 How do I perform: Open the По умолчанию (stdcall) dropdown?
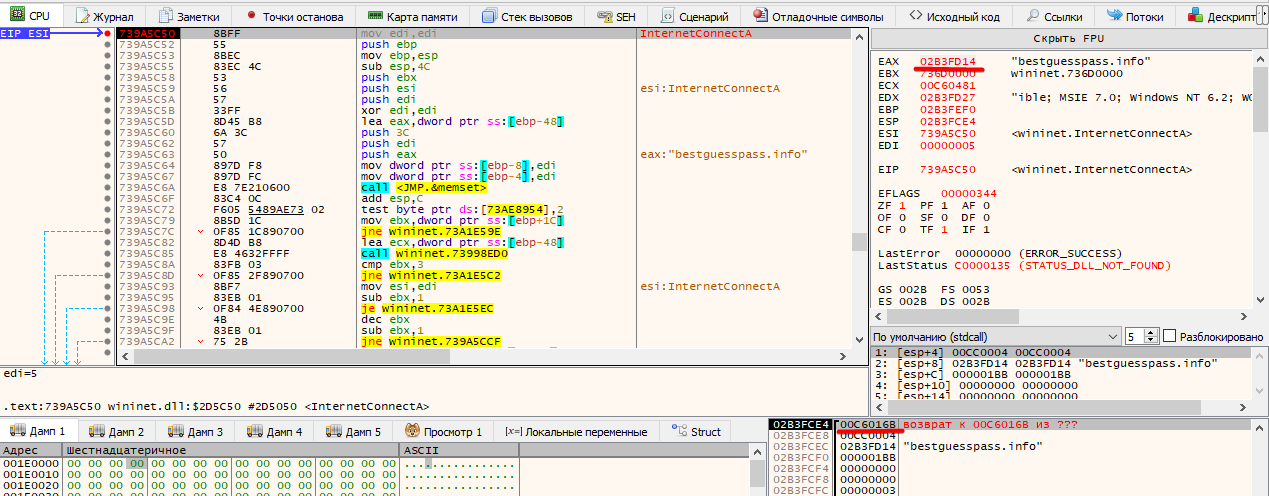tap(993, 337)
